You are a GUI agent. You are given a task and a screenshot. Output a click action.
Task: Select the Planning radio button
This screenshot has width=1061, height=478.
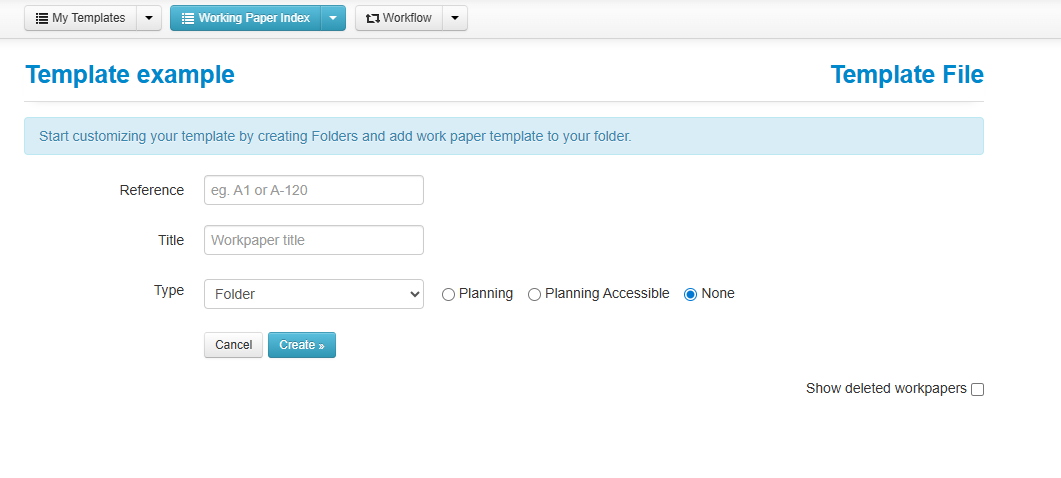(448, 294)
